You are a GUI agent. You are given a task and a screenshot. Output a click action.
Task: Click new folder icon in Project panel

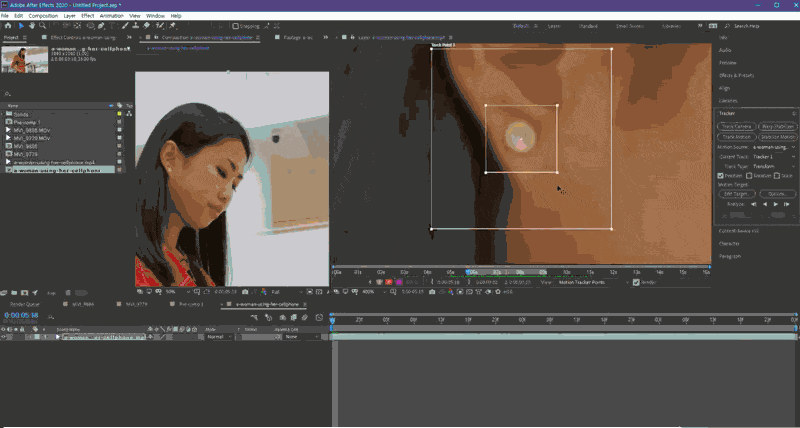click(14, 293)
